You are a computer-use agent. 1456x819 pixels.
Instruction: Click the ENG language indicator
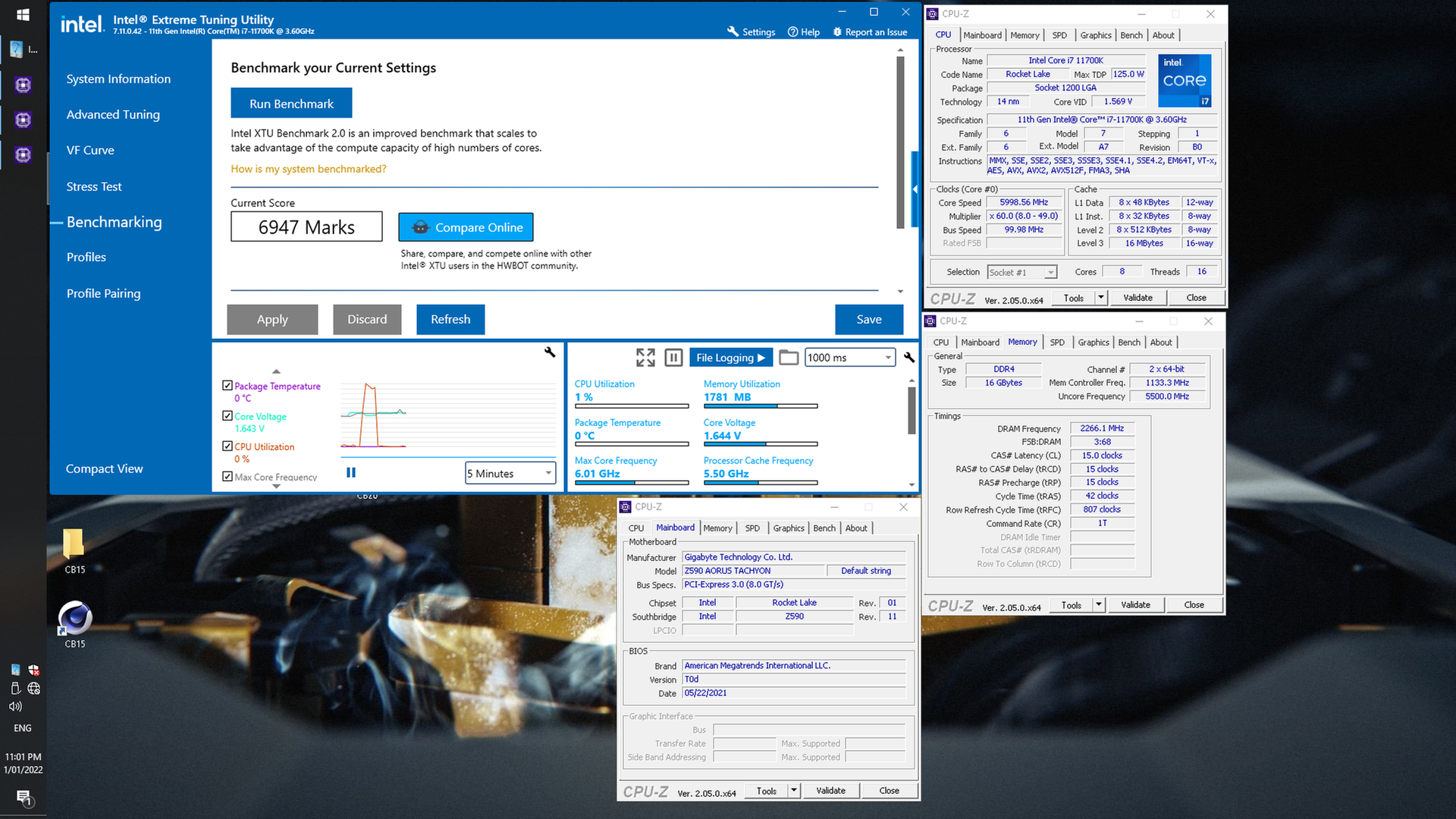[x=23, y=728]
